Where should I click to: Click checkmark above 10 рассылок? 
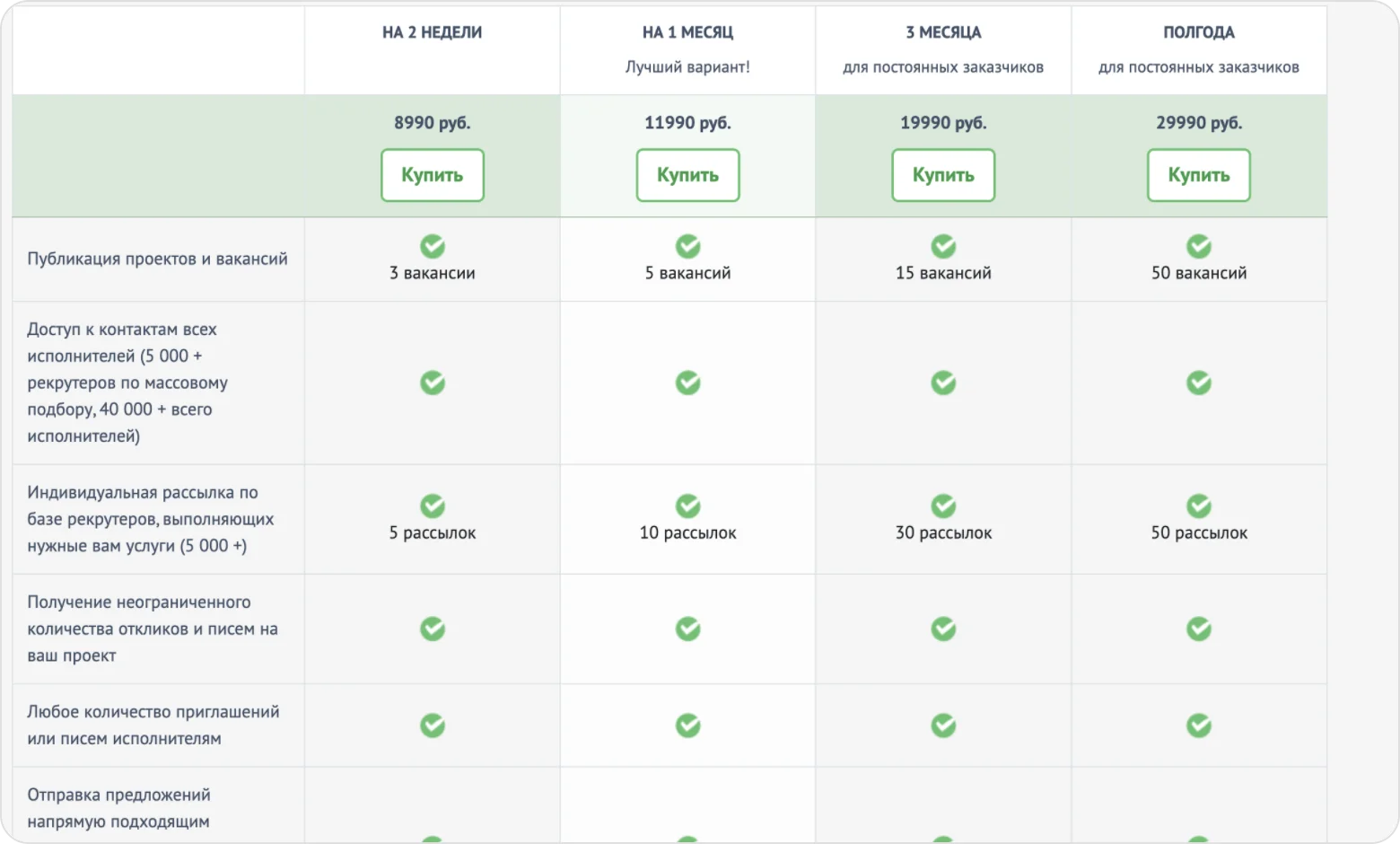[x=687, y=506]
